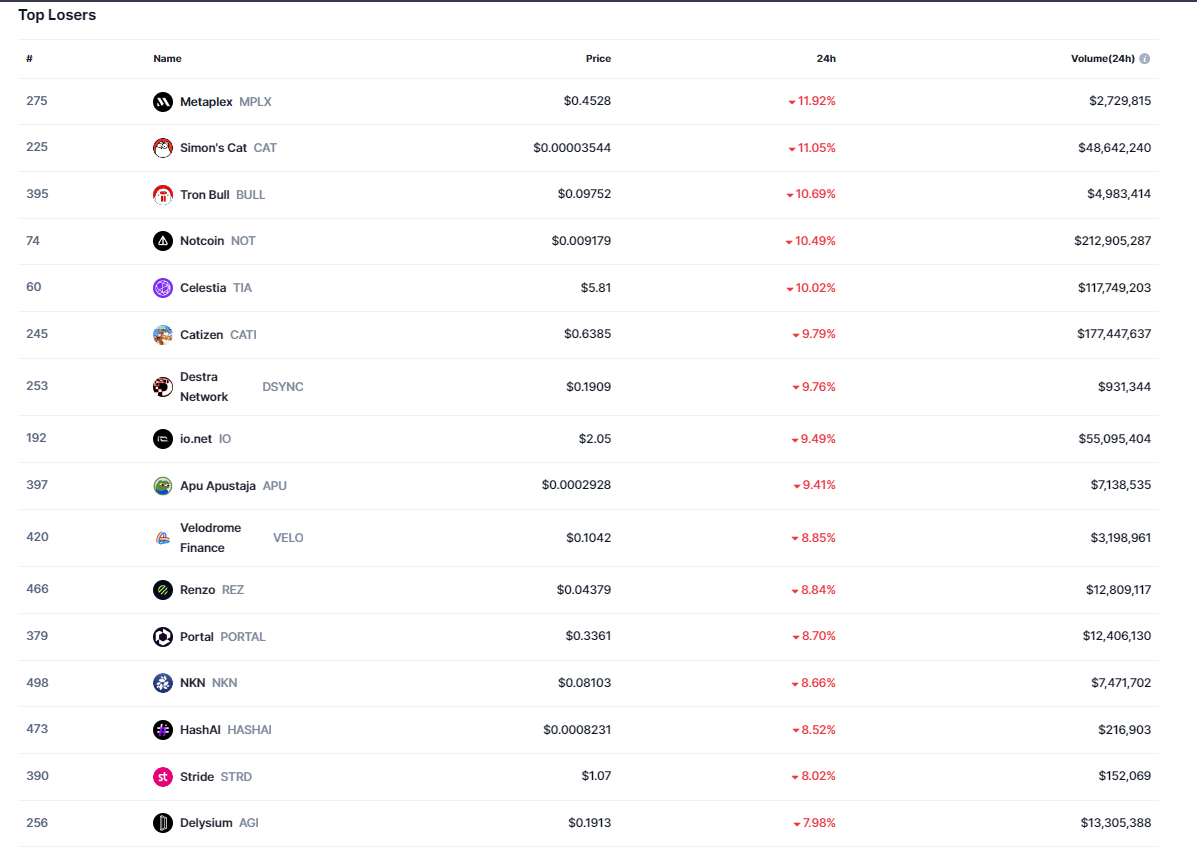Click the Notcoin triangle logo icon

pyautogui.click(x=163, y=241)
